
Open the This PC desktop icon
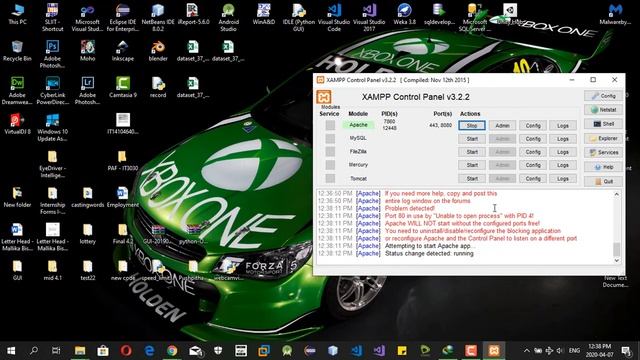17,14
